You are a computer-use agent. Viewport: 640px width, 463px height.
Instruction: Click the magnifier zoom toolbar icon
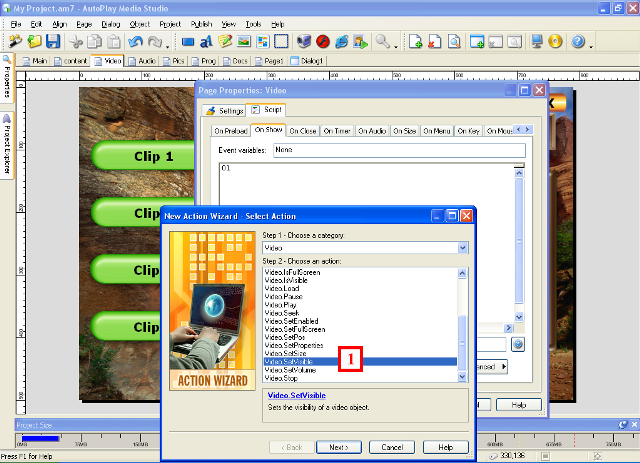(x=382, y=42)
